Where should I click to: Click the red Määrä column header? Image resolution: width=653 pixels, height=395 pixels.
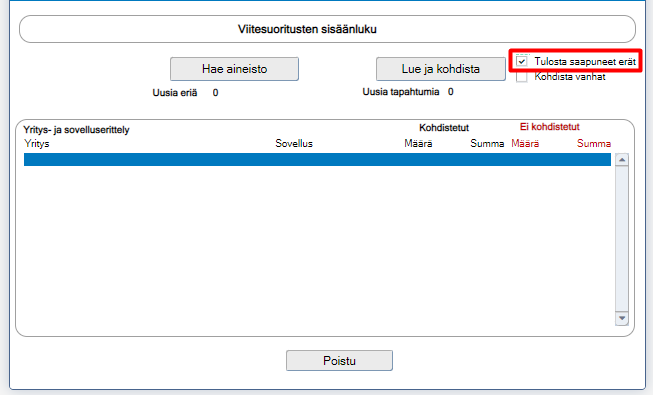(525, 144)
